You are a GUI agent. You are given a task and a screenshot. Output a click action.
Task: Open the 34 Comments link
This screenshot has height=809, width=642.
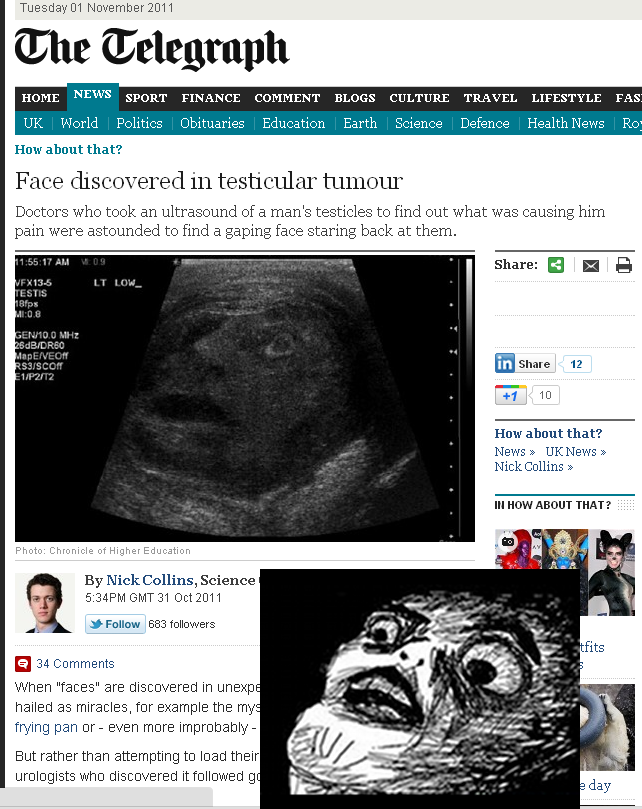click(75, 664)
